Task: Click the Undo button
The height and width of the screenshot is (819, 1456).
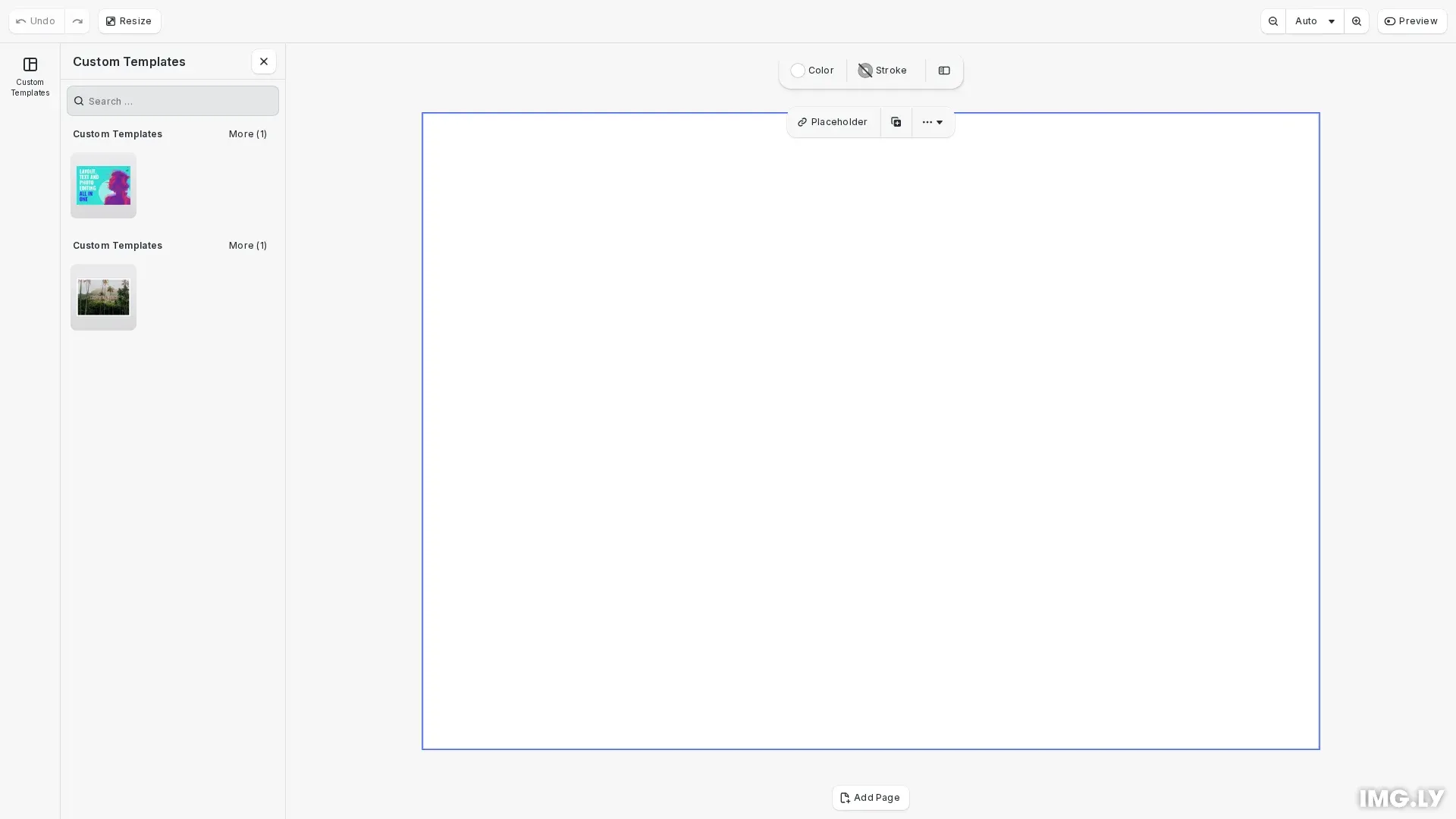Action: (x=36, y=21)
